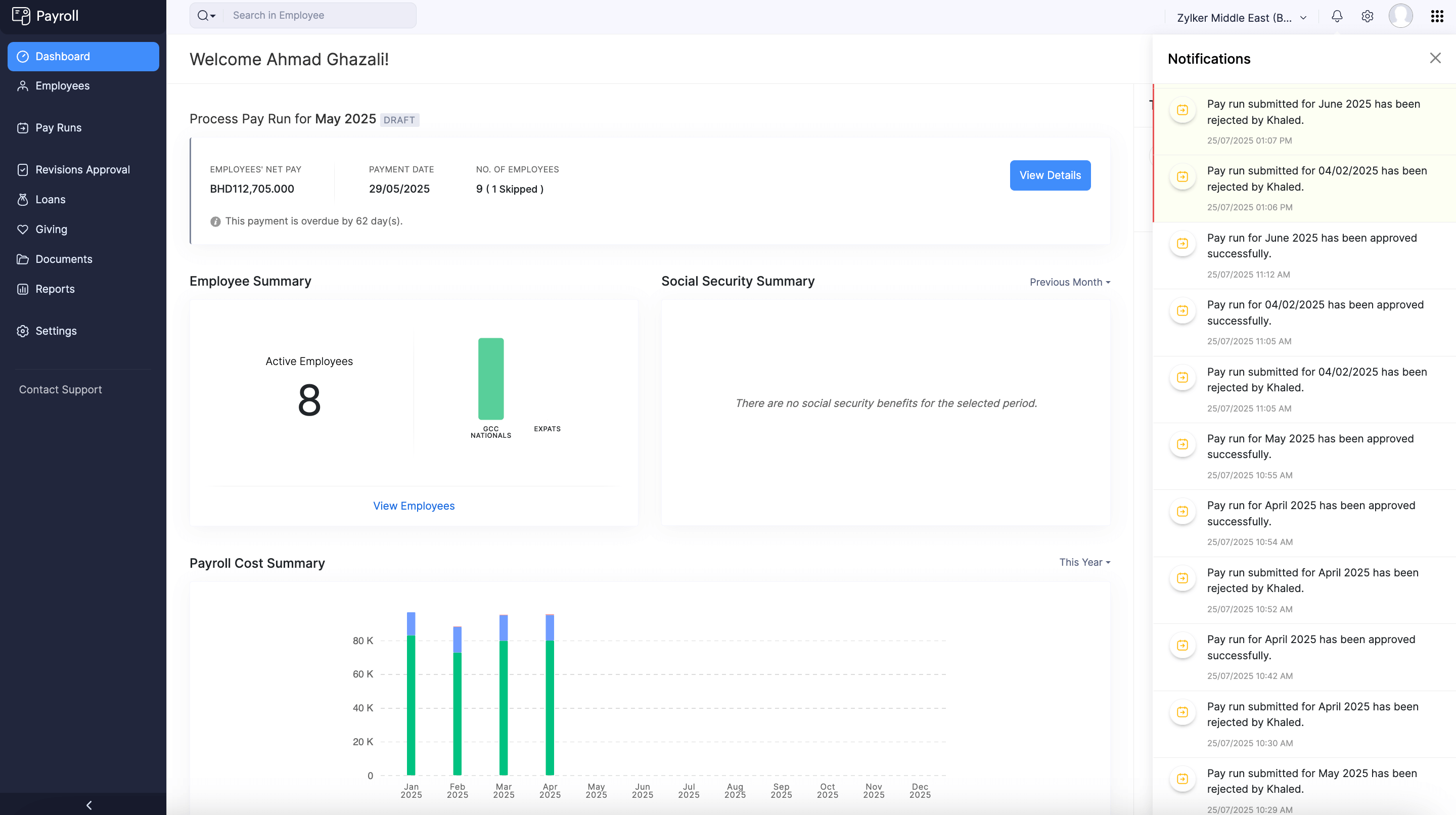Screen dimensions: 1456x815
Task: Collapse the sidebar with bottom arrow
Action: [x=89, y=805]
